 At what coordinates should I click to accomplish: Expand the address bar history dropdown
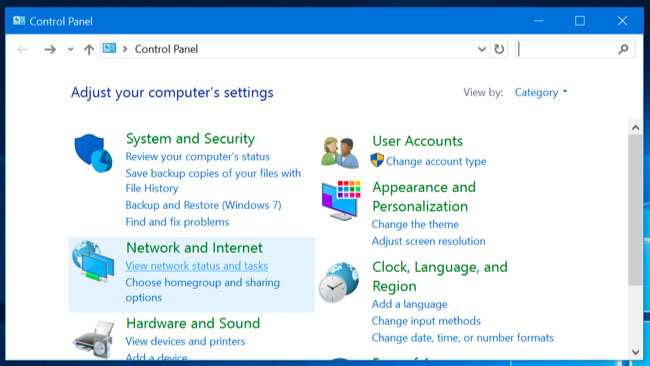[482, 49]
